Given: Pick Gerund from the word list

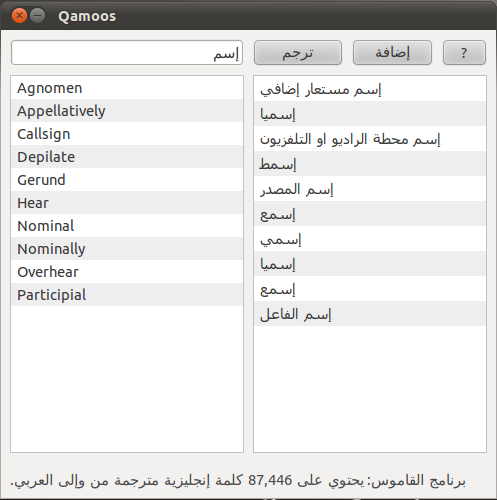Looking at the screenshot, I should pos(127,180).
